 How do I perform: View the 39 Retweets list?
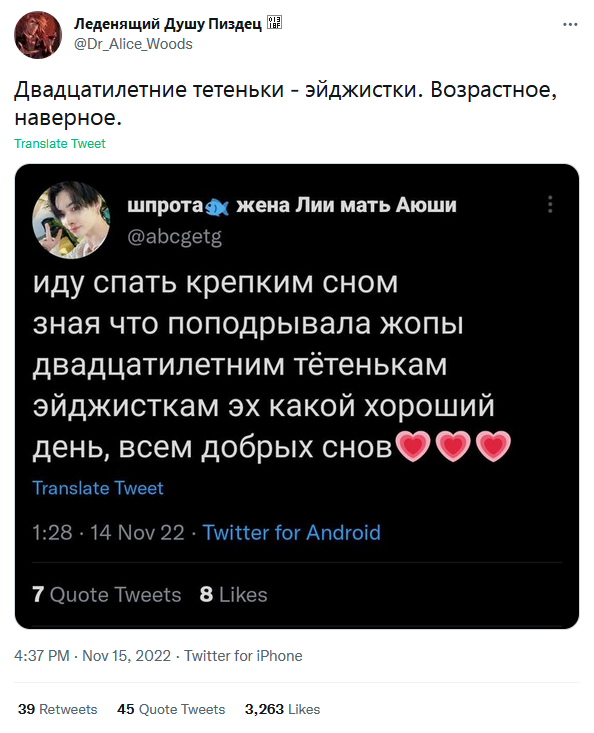(x=57, y=709)
